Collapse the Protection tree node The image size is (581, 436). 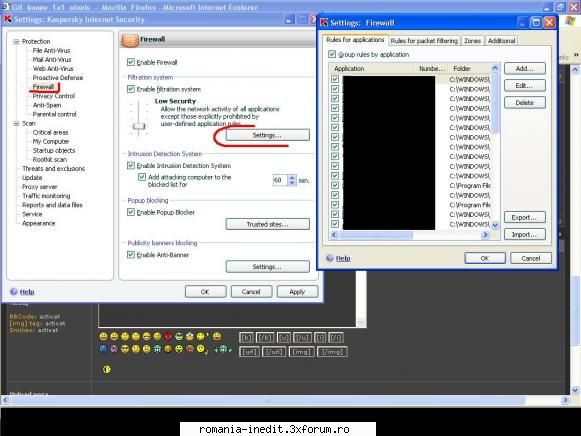pyautogui.click(x=16, y=41)
